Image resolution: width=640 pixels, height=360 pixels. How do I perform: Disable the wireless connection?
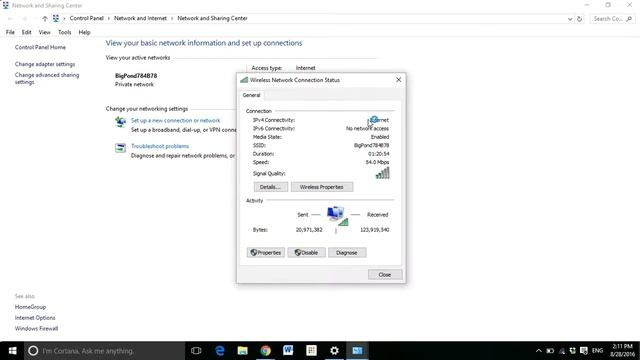click(306, 253)
